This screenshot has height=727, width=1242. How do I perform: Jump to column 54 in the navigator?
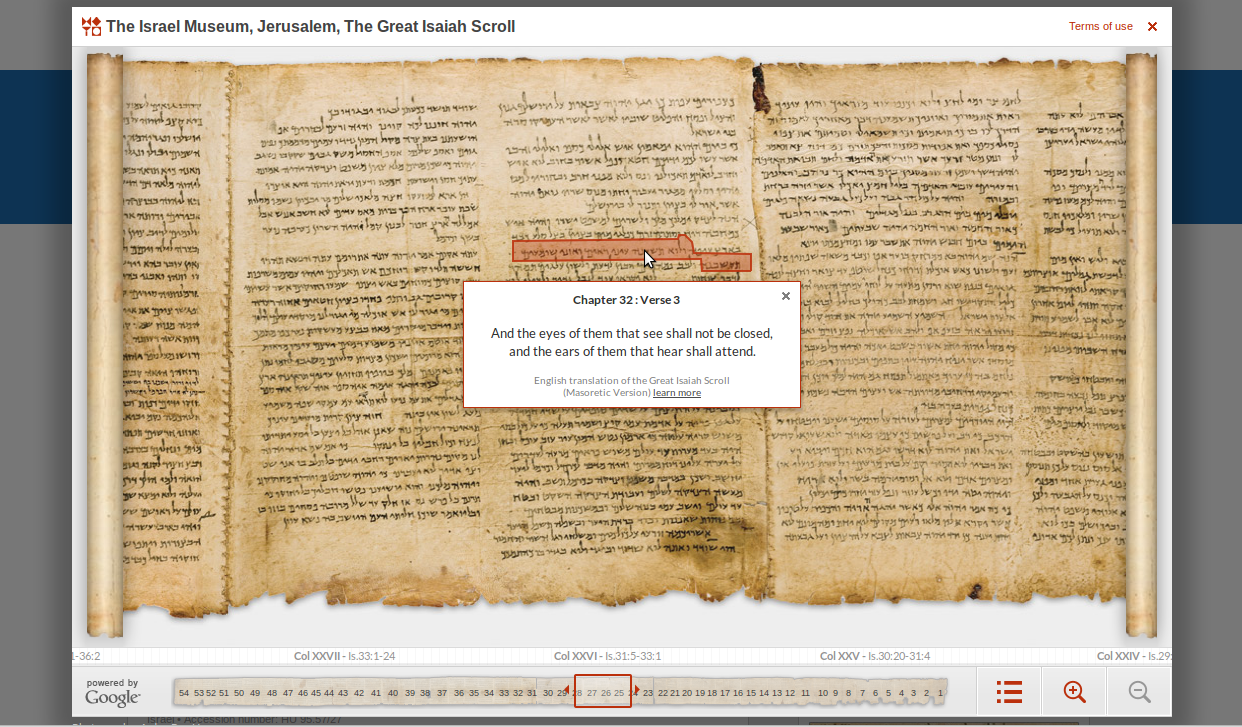tap(184, 693)
